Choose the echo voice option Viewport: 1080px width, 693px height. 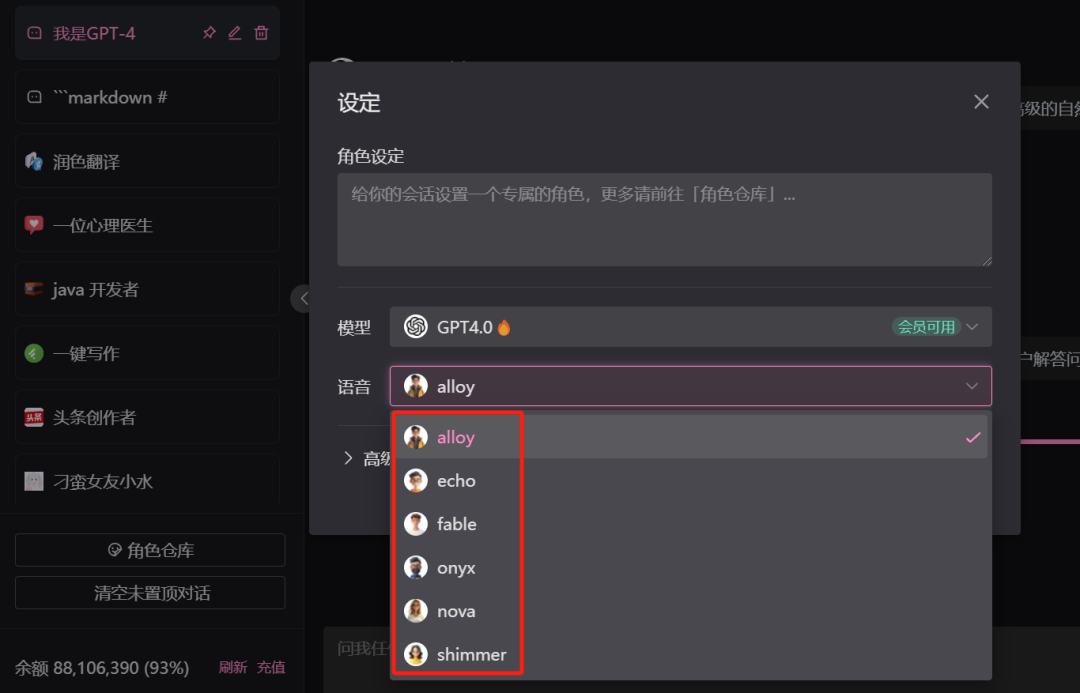(x=690, y=480)
